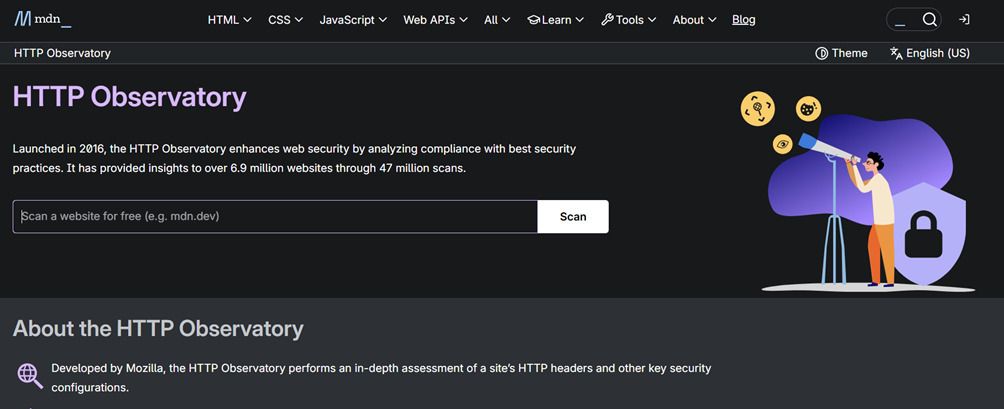Click the Learn graduation cap icon
The height and width of the screenshot is (409, 1004).
(x=534, y=19)
